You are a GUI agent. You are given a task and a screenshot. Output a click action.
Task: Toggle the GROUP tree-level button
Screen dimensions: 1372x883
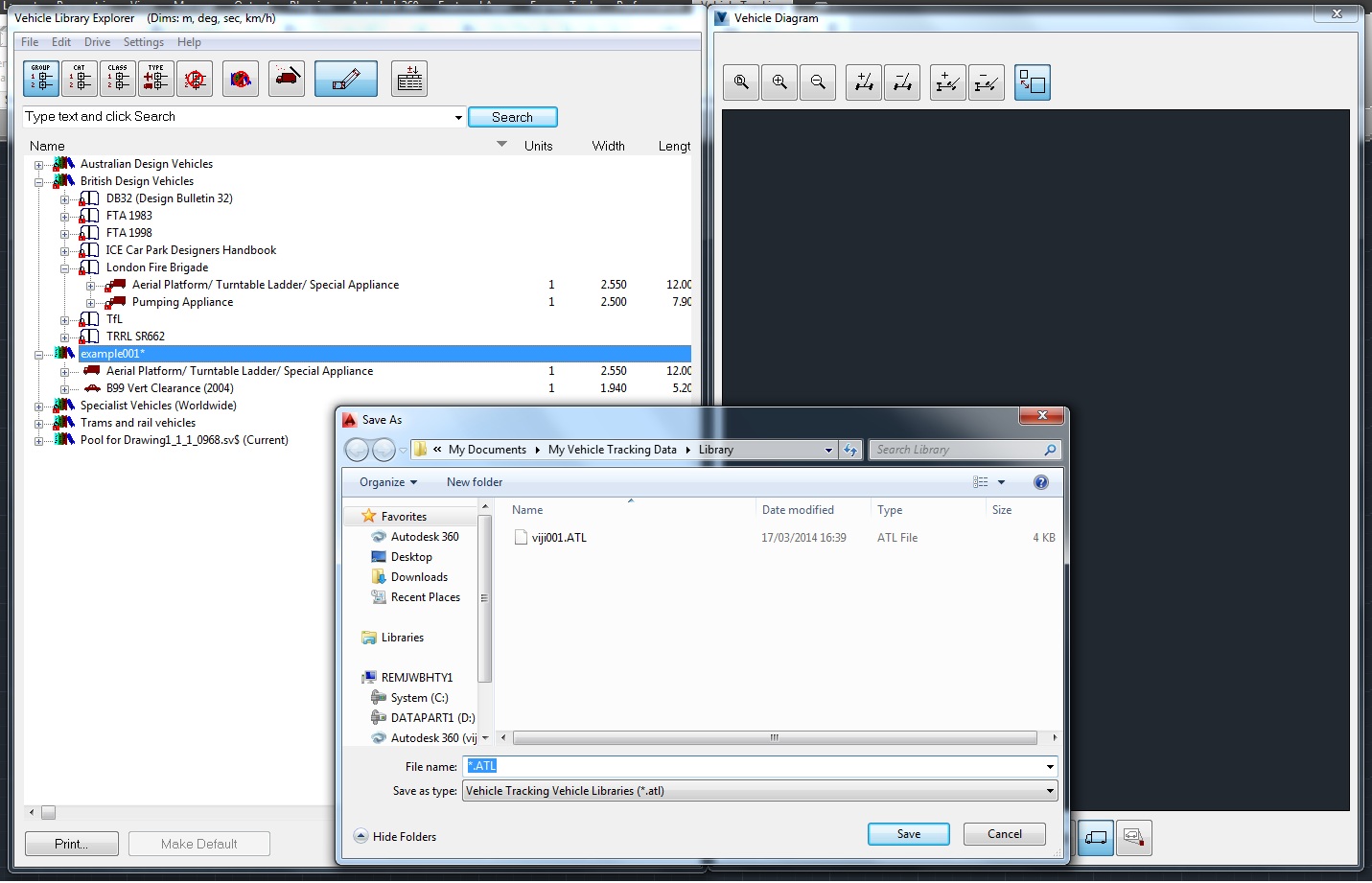click(x=41, y=79)
